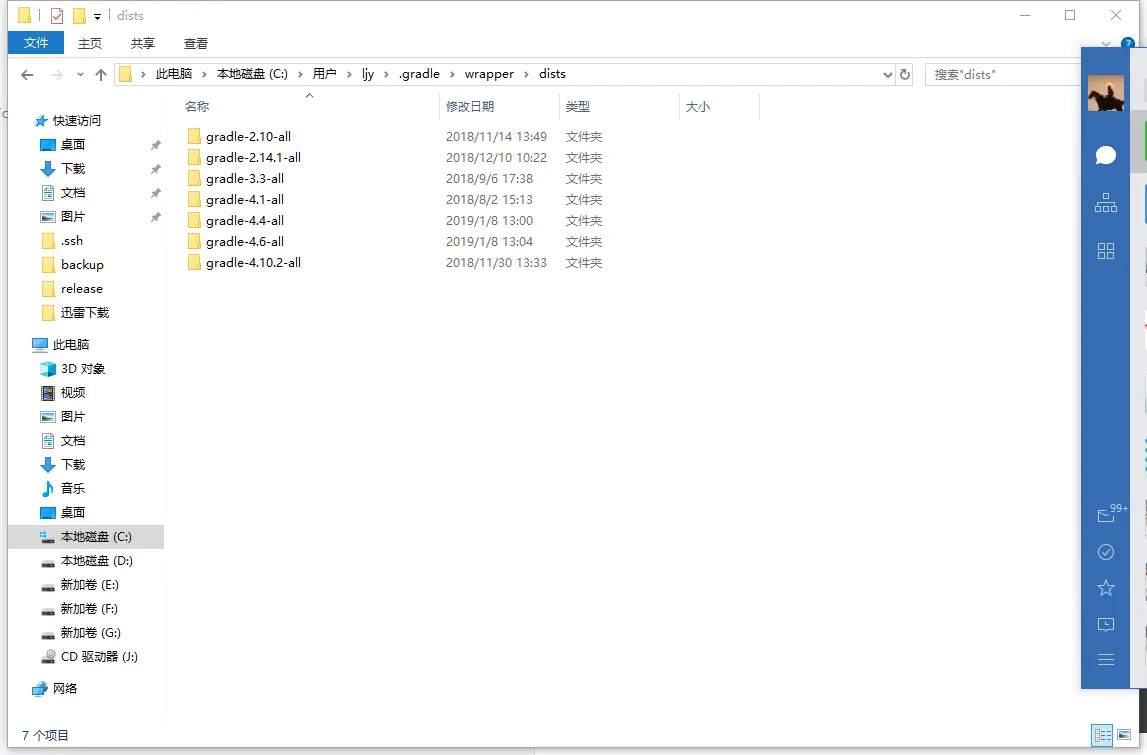Switch to the 共享 ribbon tab
1147x755 pixels.
pos(143,43)
